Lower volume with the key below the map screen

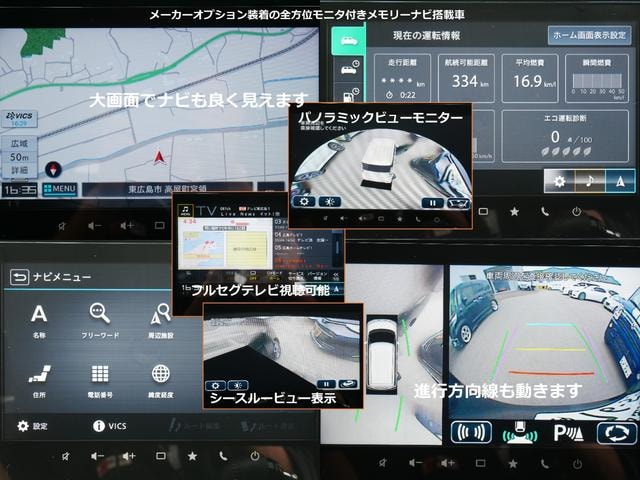(x=94, y=226)
